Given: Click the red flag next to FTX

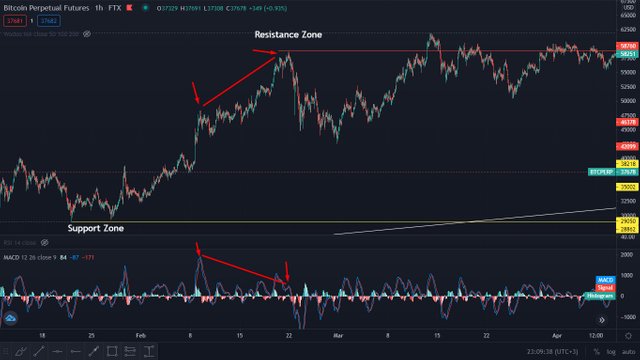Looking at the screenshot, I should pyautogui.click(x=129, y=8).
